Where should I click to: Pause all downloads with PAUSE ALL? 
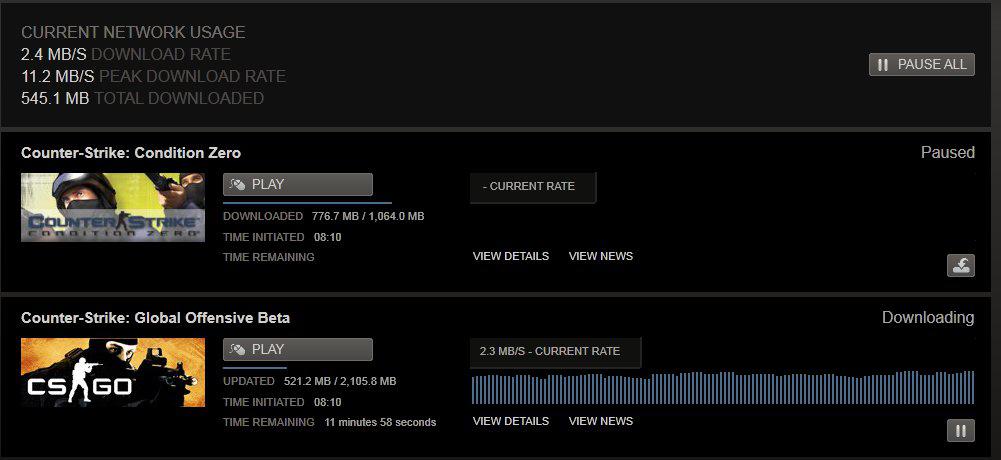(921, 64)
